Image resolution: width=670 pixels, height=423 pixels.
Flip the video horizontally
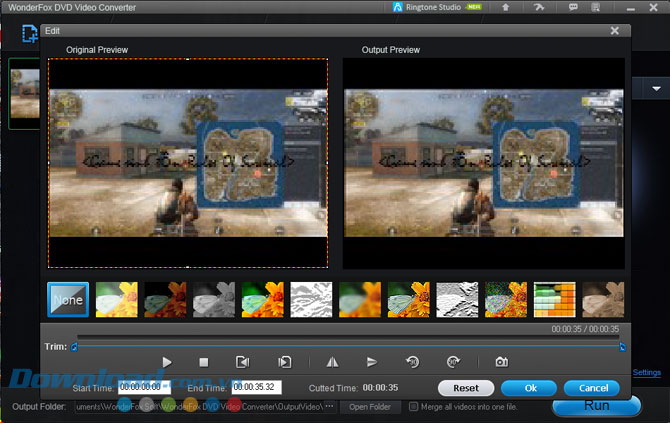[x=332, y=362]
